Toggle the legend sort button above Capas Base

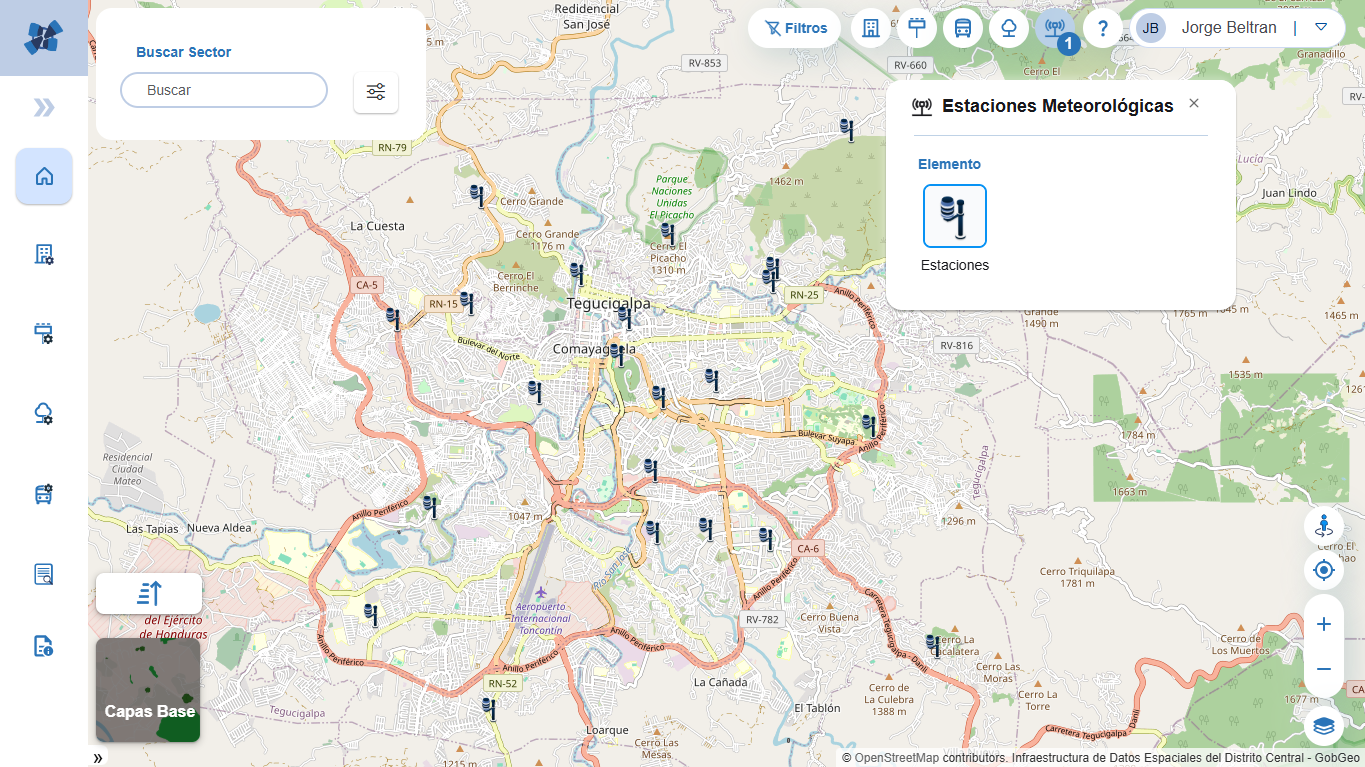pyautogui.click(x=149, y=593)
